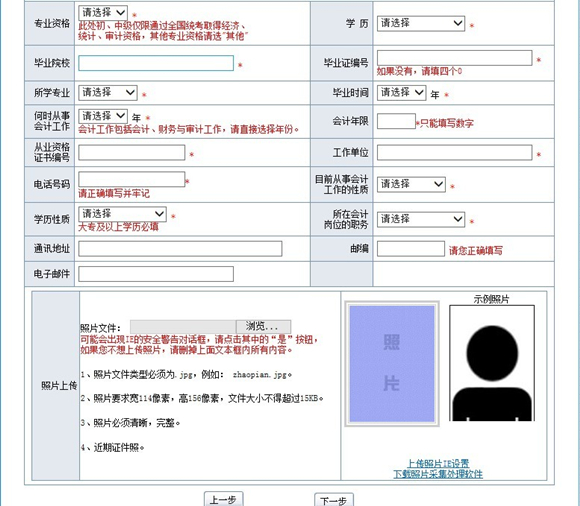
Task: Click the 下一步 button
Action: point(334,500)
